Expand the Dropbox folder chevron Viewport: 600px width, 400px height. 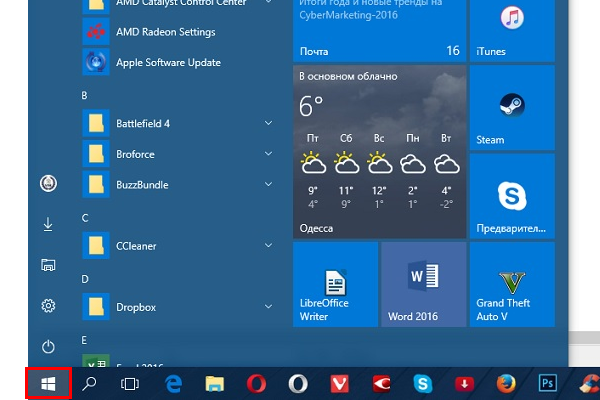coord(268,307)
